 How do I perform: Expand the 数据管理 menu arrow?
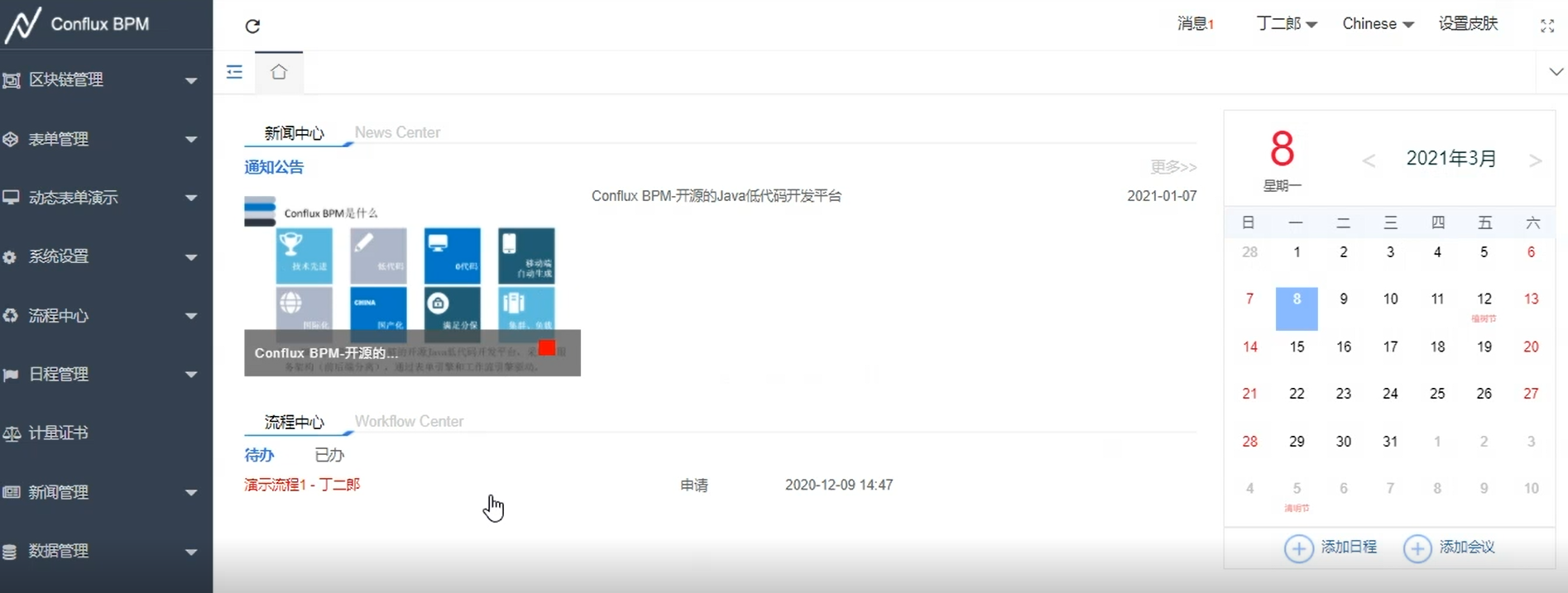tap(191, 552)
